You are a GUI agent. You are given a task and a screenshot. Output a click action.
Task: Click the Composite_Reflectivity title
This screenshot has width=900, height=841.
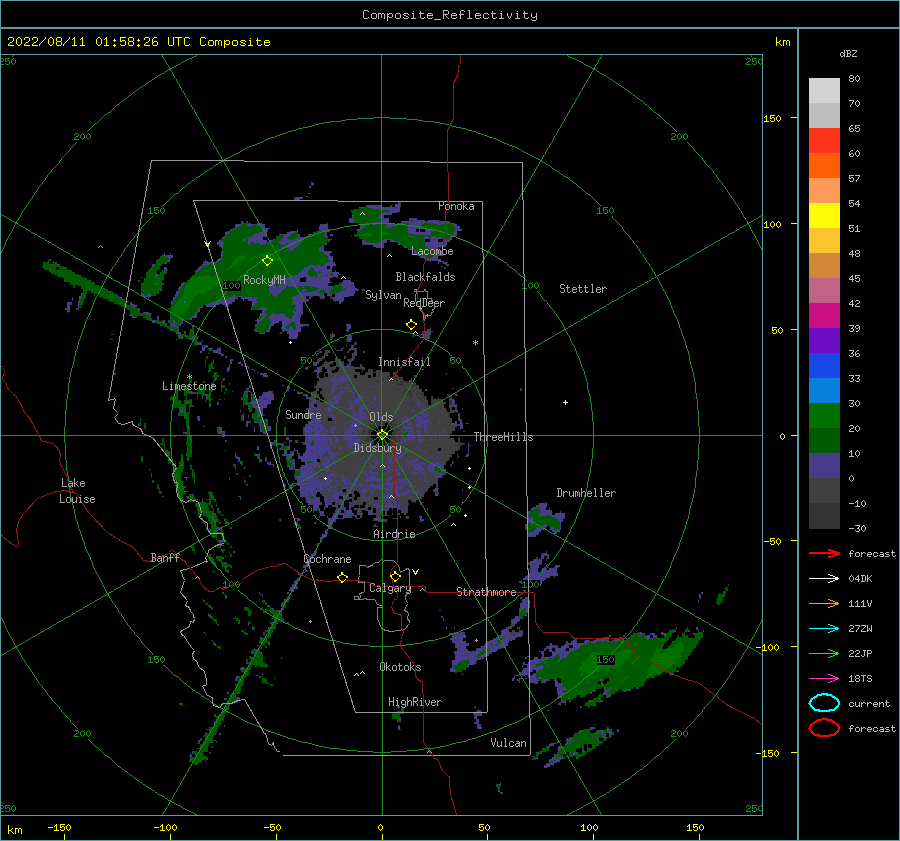click(x=450, y=15)
